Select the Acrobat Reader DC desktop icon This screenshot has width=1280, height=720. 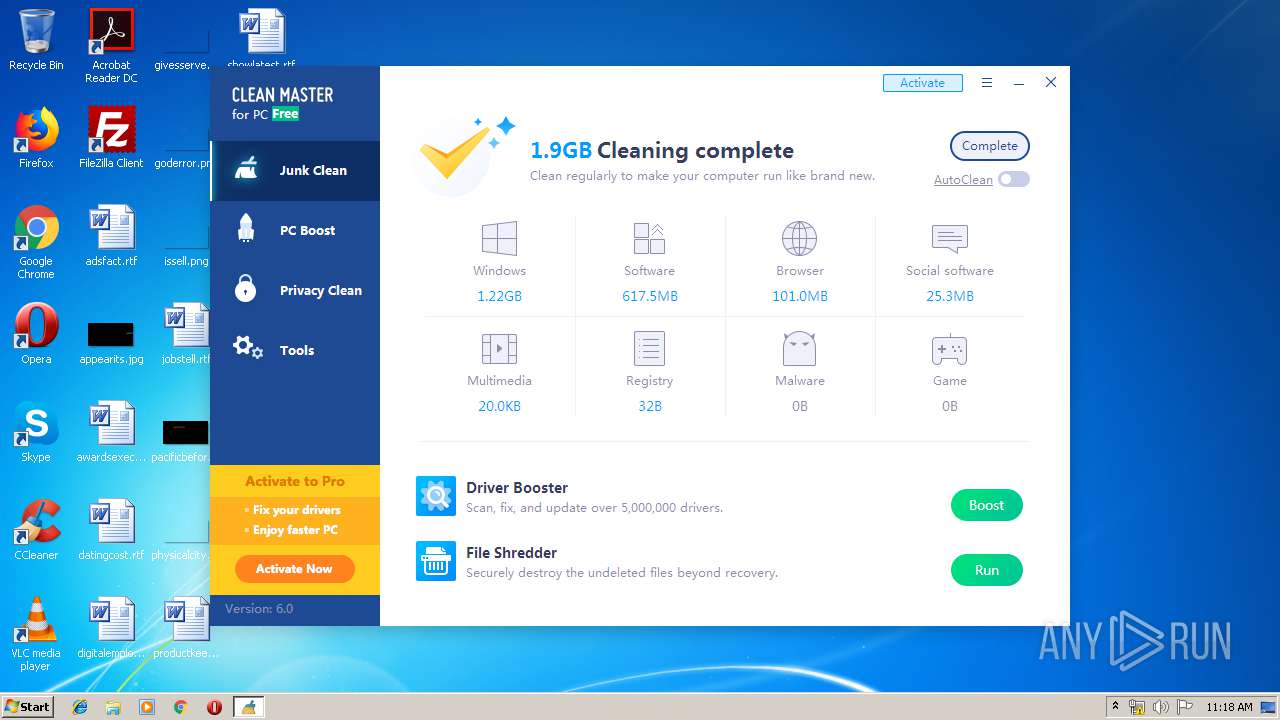111,46
